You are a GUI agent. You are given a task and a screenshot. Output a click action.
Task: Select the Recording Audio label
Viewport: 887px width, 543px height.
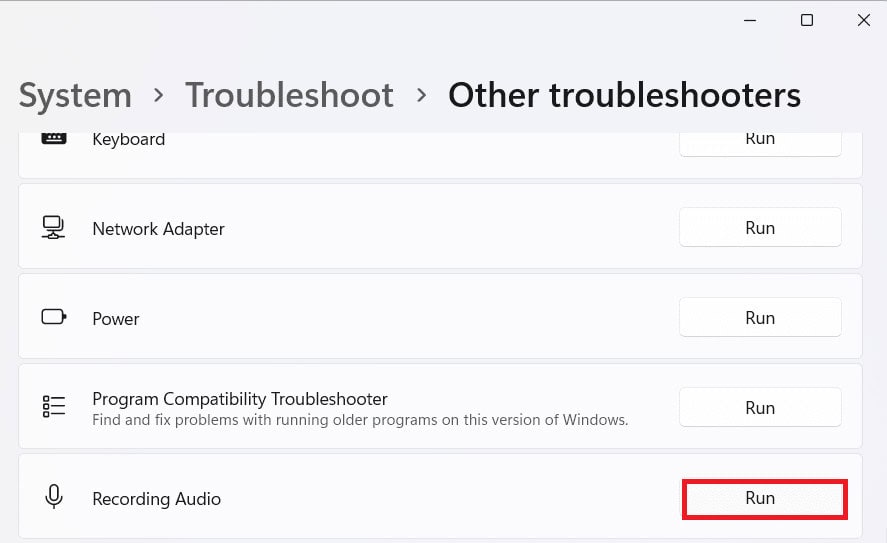pos(156,498)
